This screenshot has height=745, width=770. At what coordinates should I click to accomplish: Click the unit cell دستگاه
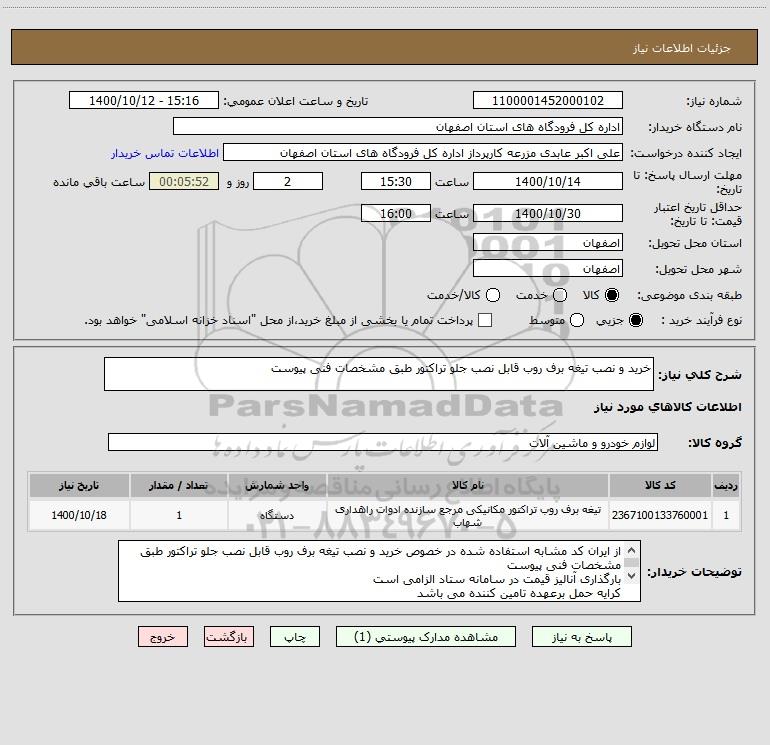277,515
